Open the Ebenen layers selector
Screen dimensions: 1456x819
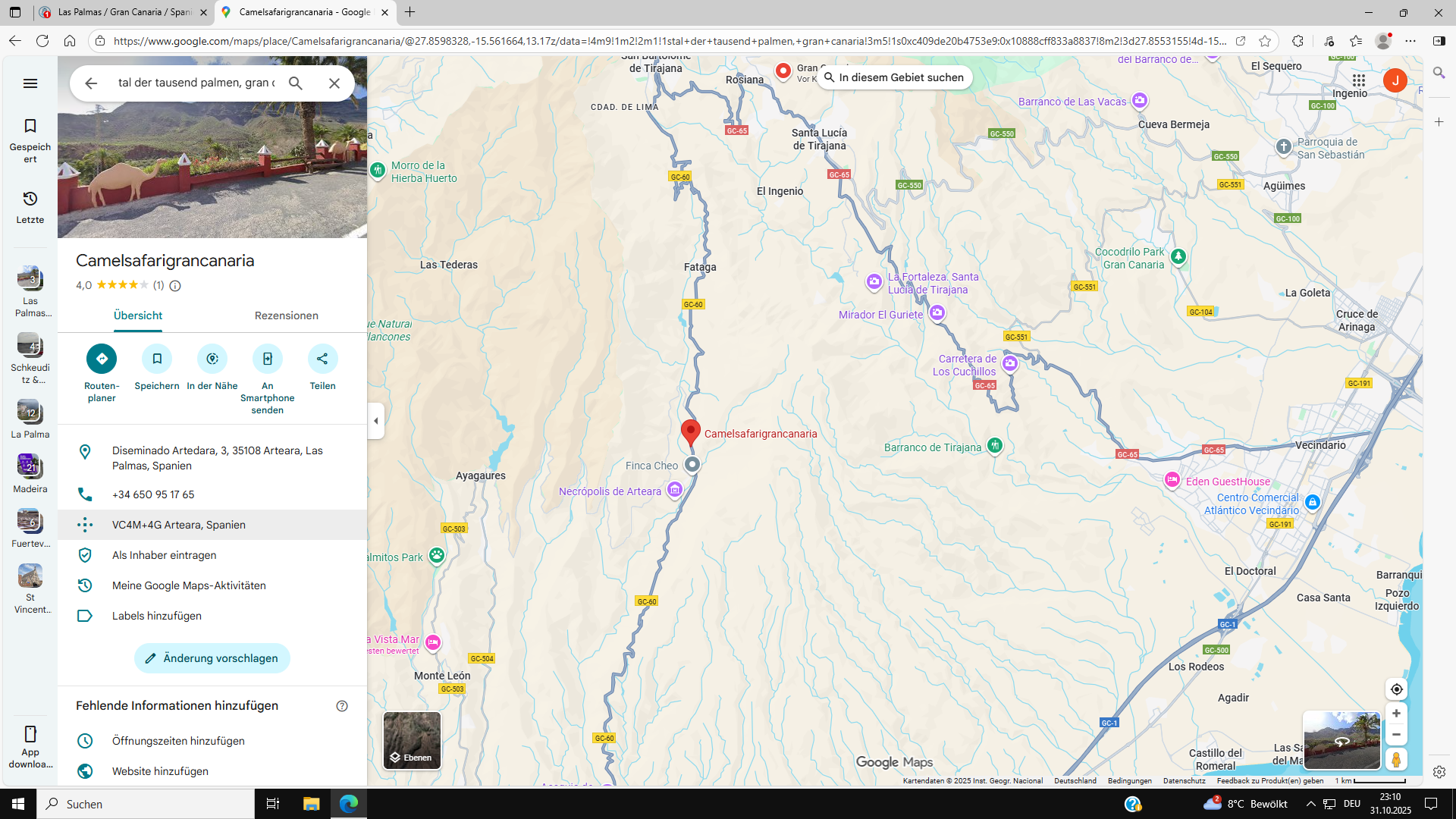tap(412, 740)
